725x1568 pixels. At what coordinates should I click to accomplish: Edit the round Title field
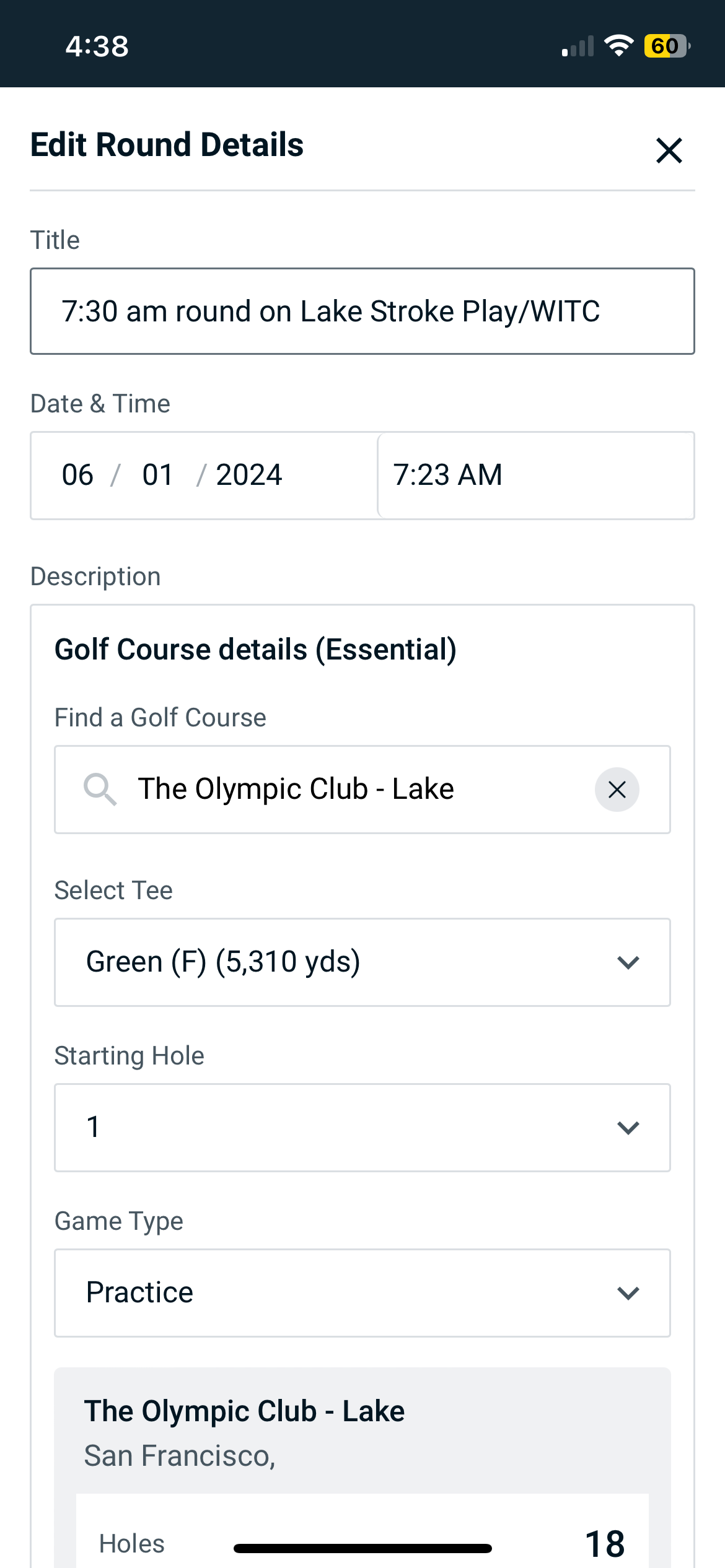point(362,311)
